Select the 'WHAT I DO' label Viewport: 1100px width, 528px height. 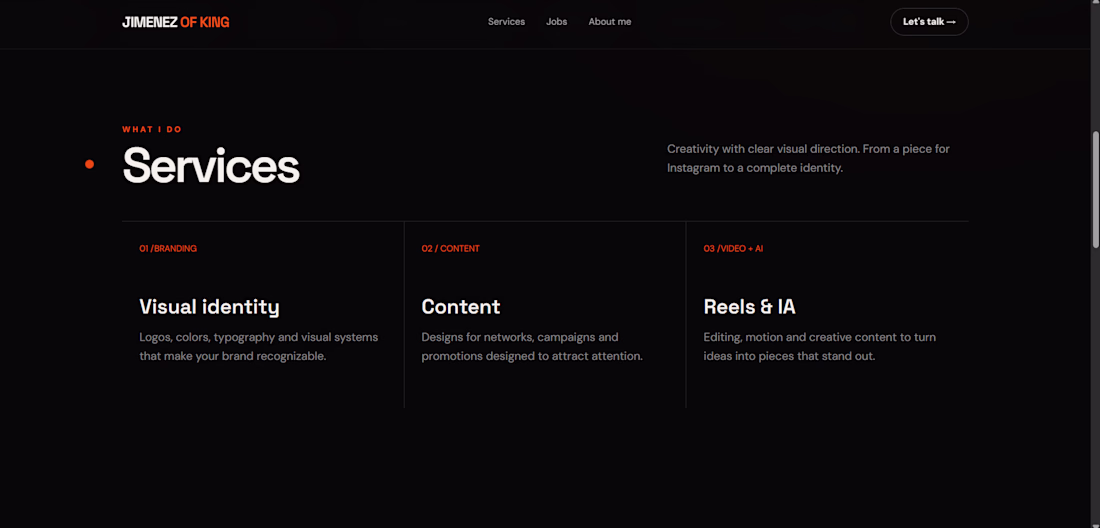coord(152,129)
